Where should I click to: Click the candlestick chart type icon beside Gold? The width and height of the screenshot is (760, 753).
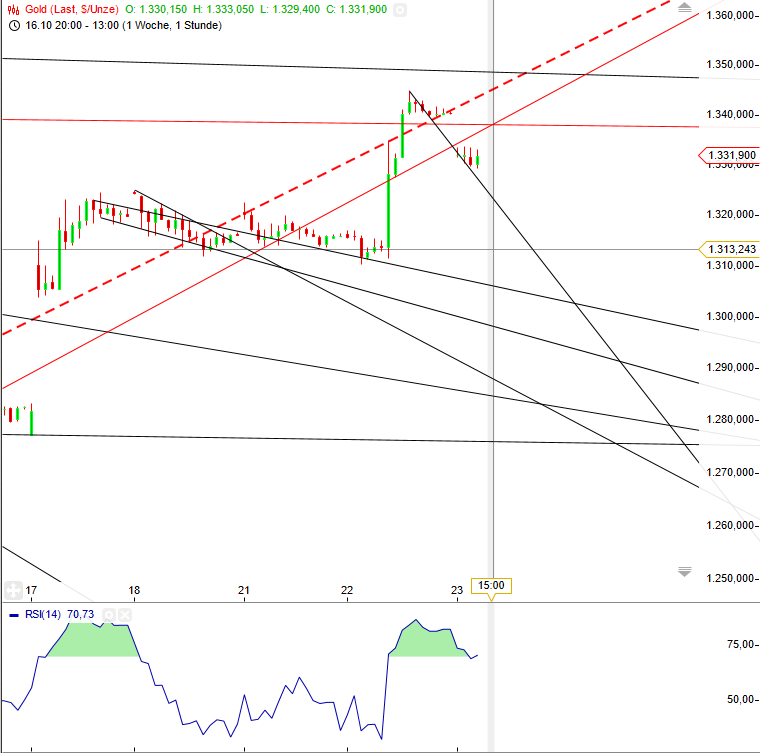tap(14, 9)
